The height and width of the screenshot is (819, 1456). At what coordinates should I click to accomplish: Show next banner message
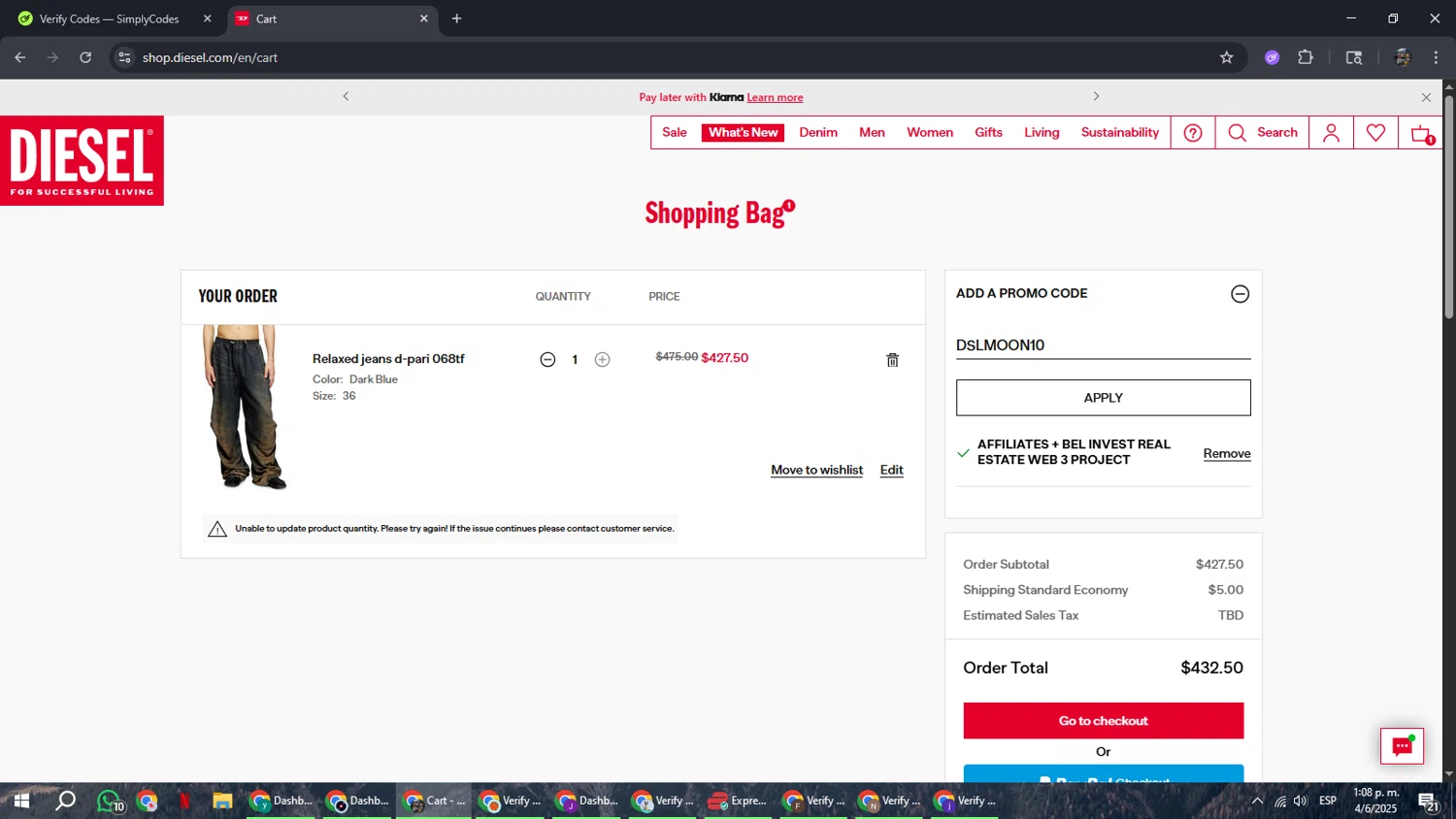(x=1096, y=96)
